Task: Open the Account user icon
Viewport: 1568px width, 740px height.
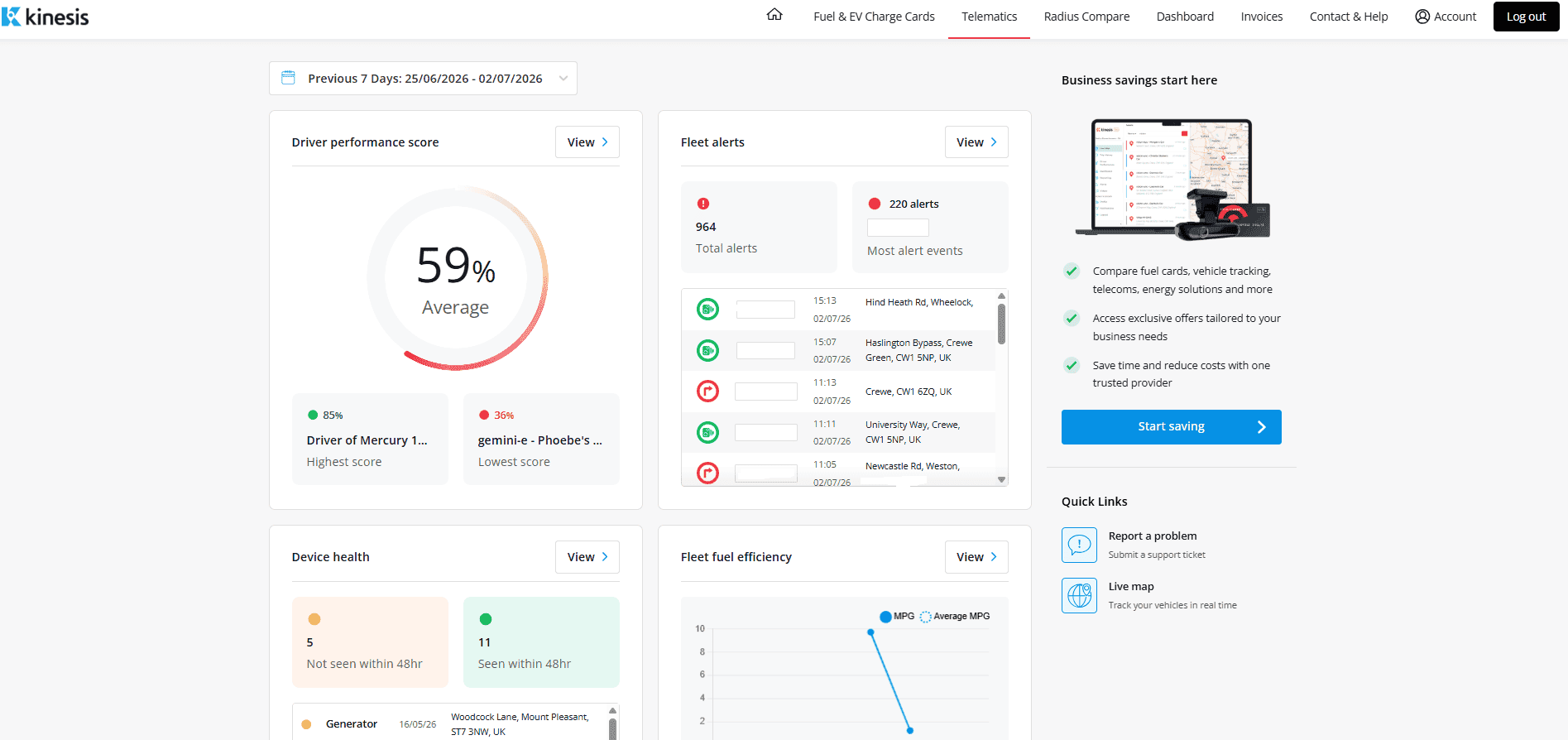Action: (1422, 17)
